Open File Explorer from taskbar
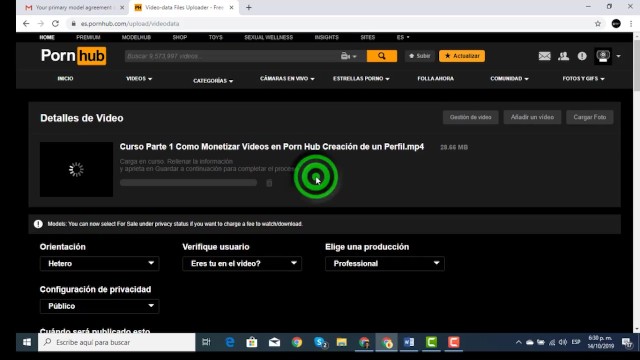This screenshot has width=640, height=360. click(x=342, y=342)
